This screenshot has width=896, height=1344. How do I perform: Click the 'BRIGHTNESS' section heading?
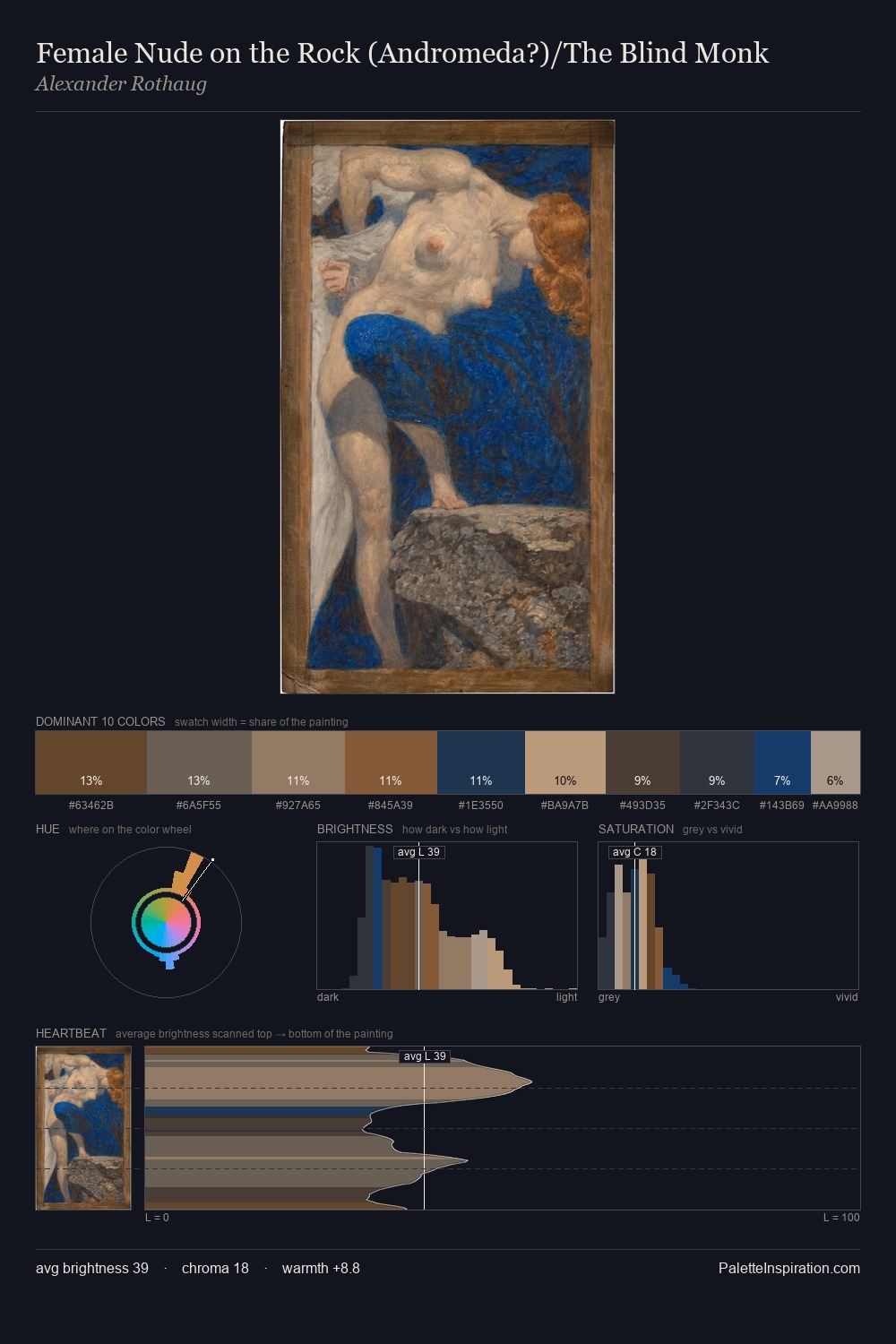355,829
